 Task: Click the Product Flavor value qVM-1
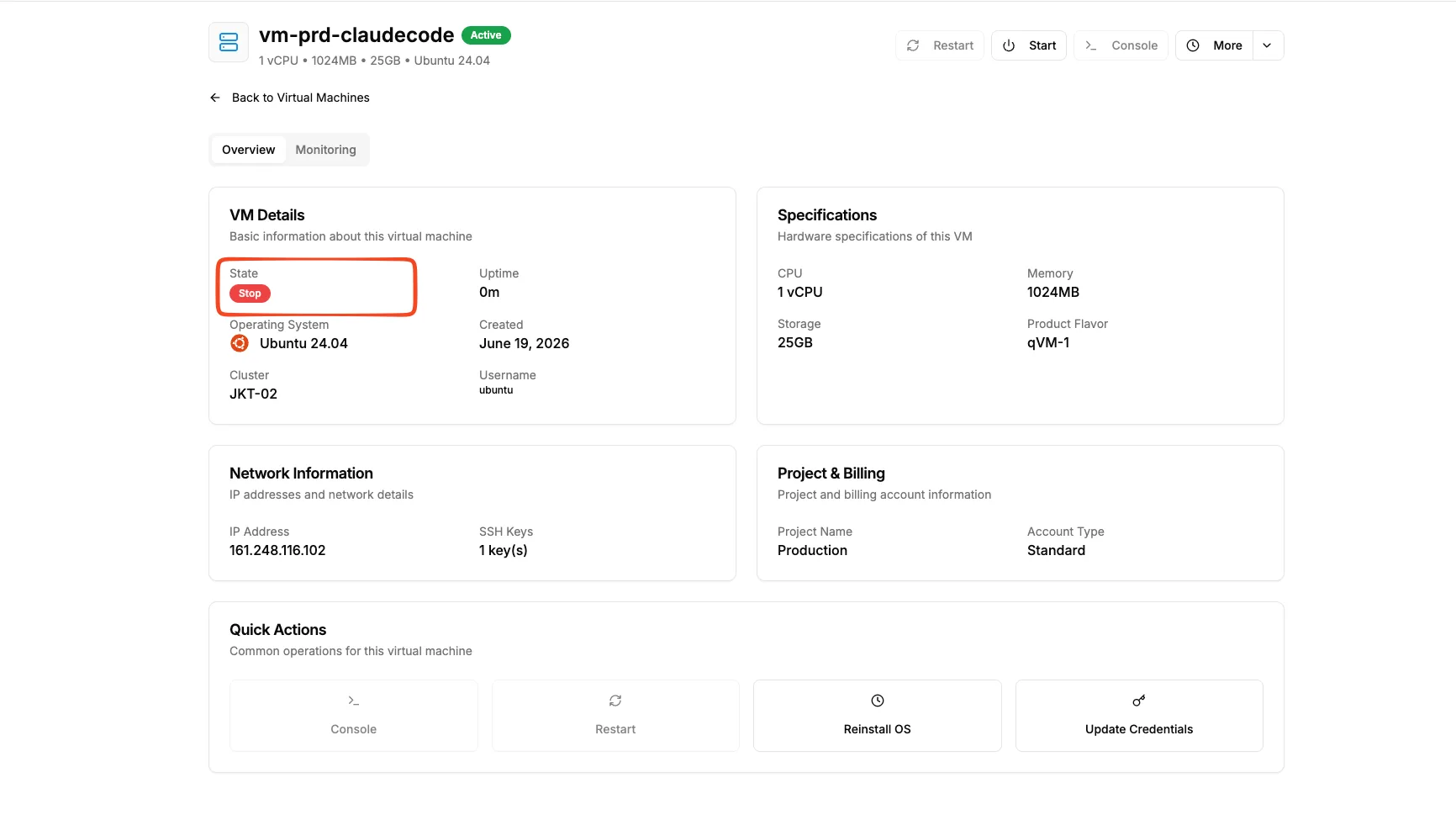(1048, 342)
